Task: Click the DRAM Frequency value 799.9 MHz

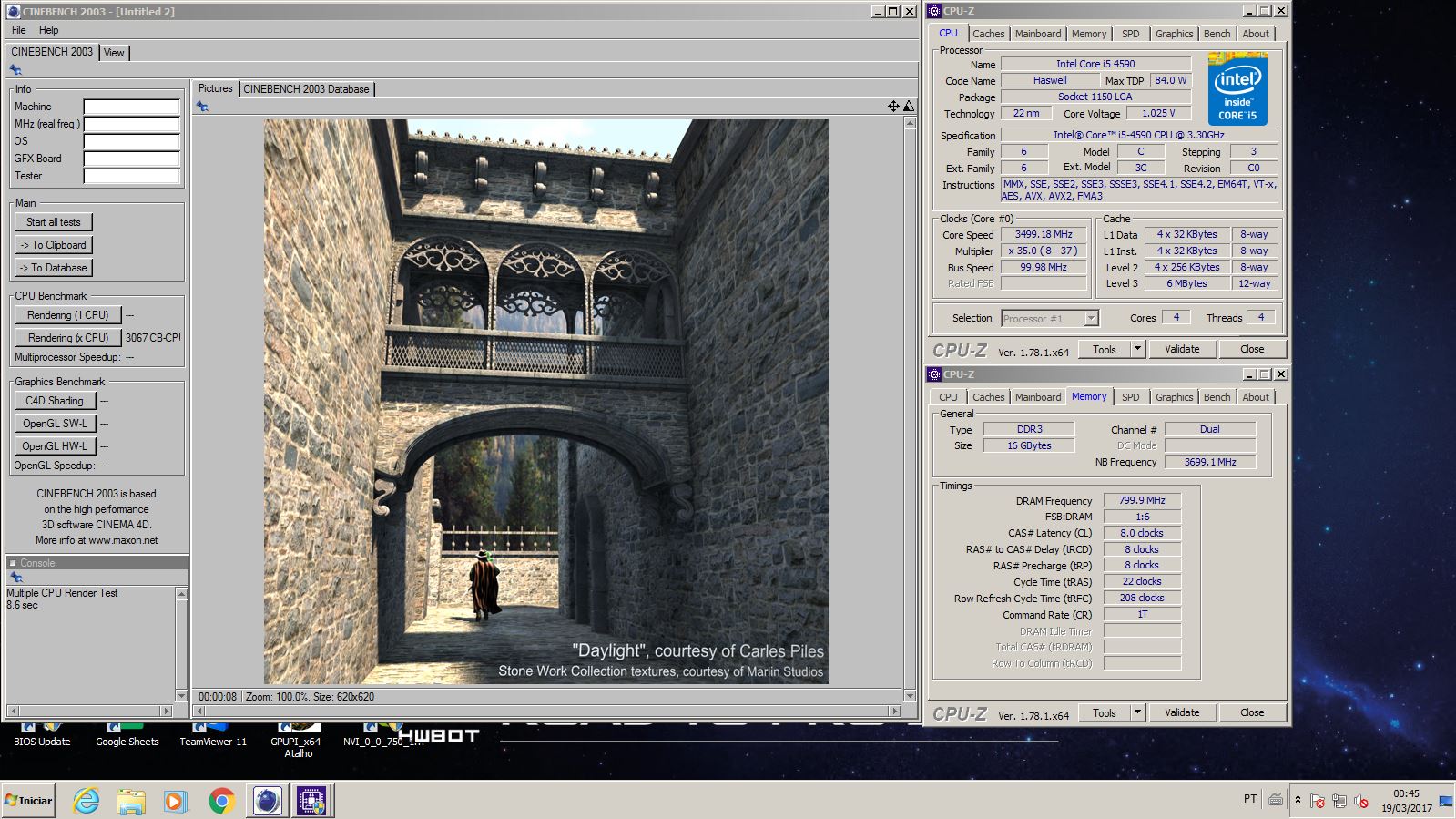Action: 1143,500
